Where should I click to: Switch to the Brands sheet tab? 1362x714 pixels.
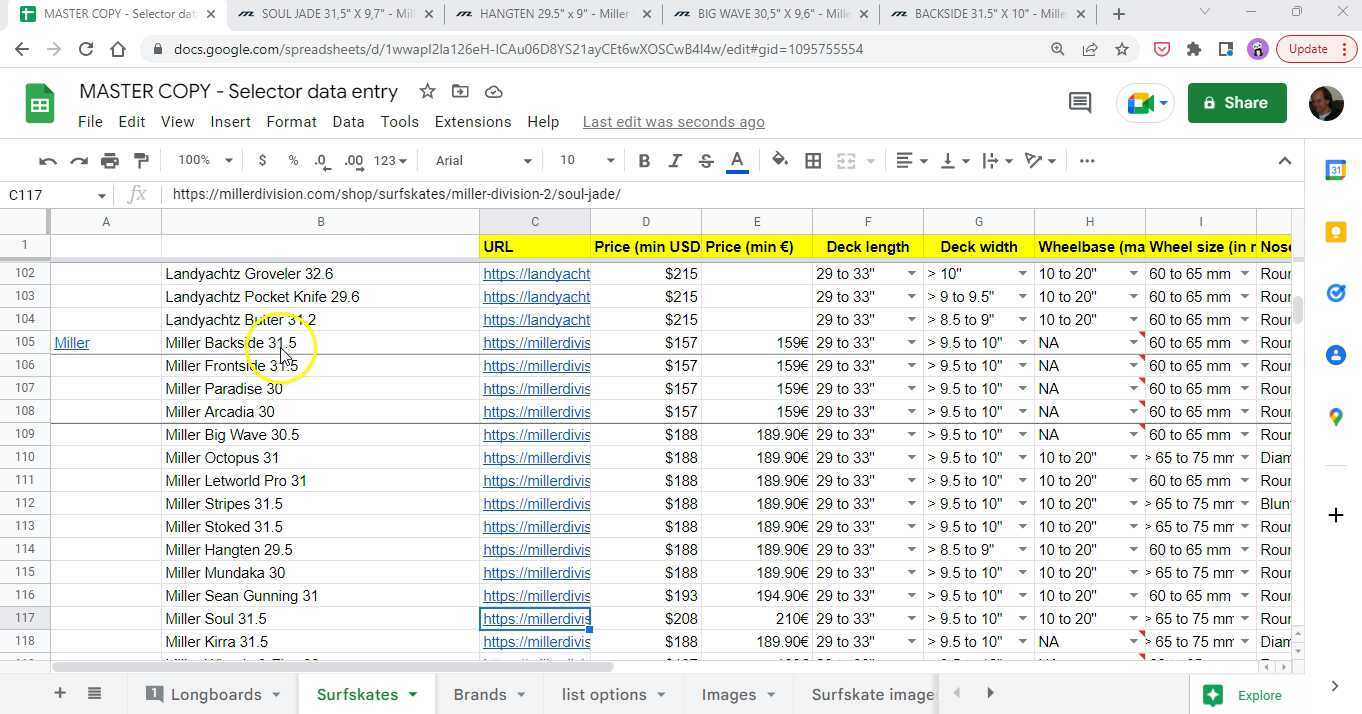pyautogui.click(x=479, y=694)
